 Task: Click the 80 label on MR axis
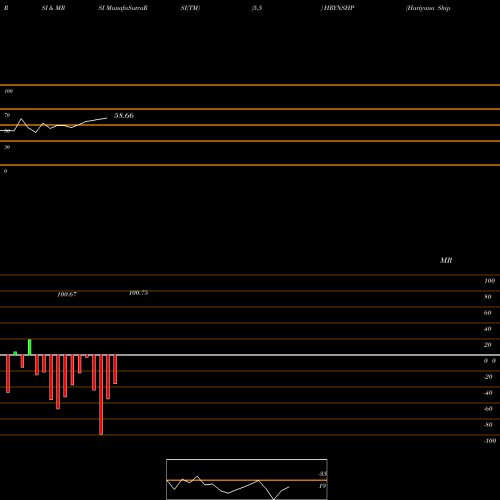pyautogui.click(x=488, y=297)
